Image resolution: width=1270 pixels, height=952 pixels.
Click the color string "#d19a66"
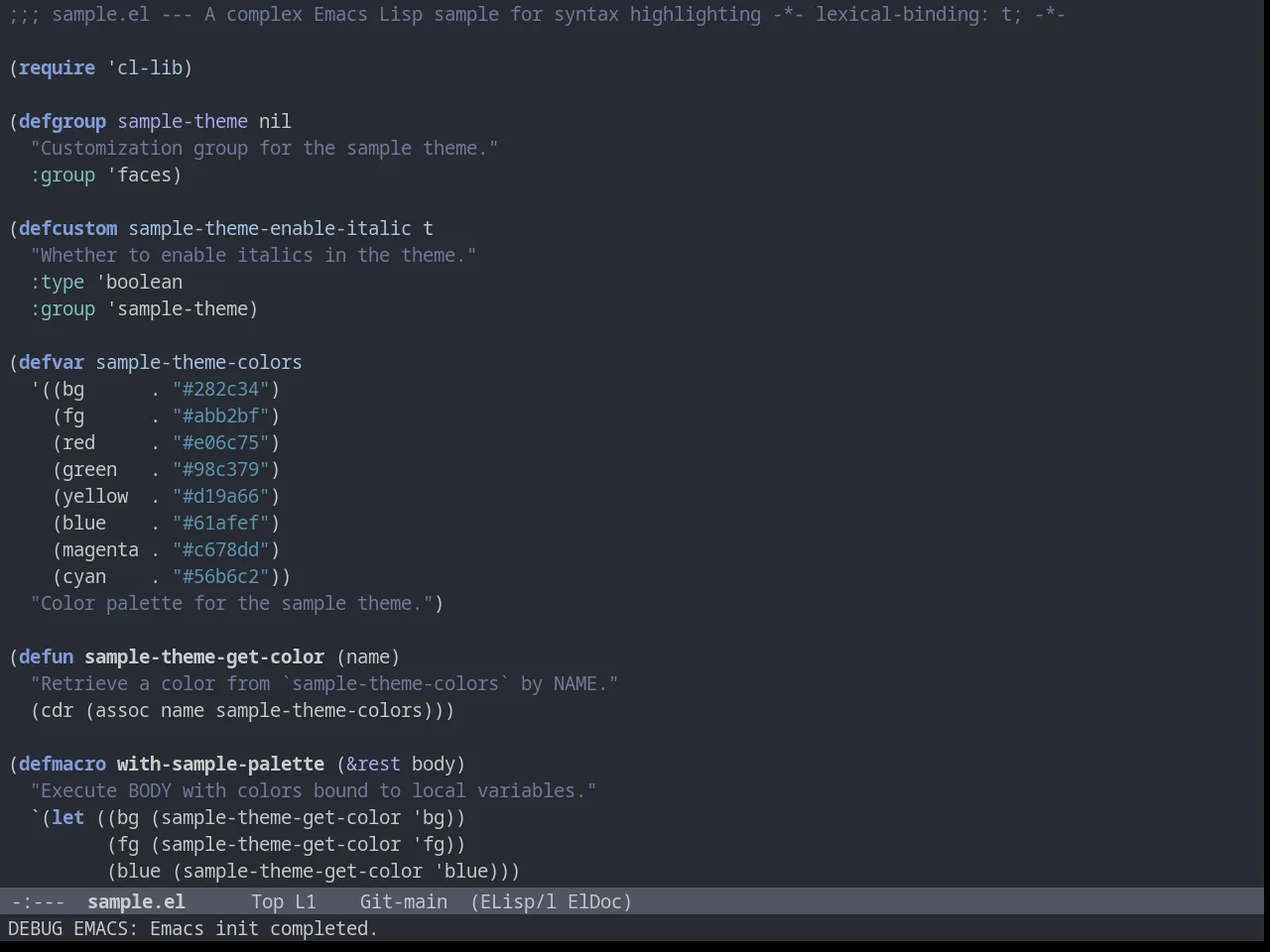click(220, 496)
